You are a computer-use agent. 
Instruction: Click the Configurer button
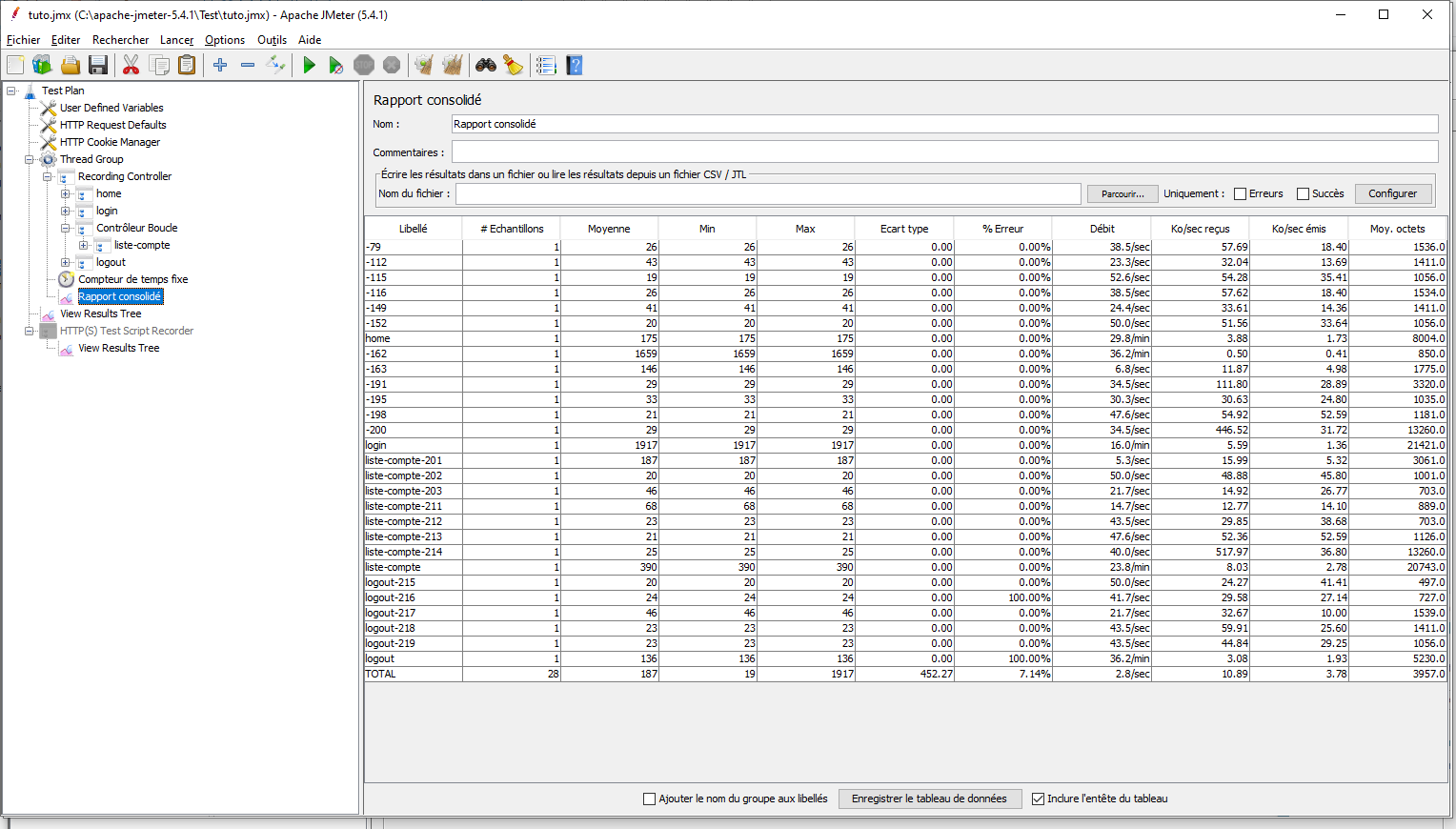tap(1393, 193)
